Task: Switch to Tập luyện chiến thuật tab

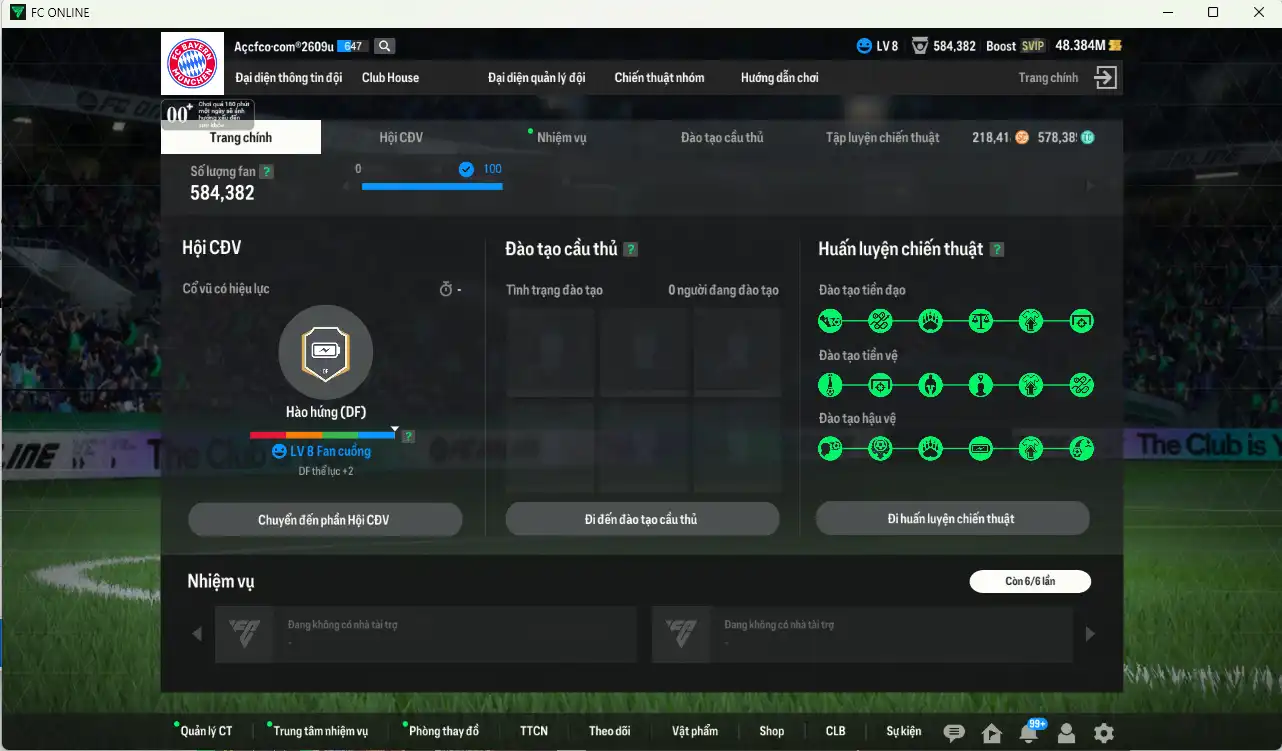Action: point(882,137)
